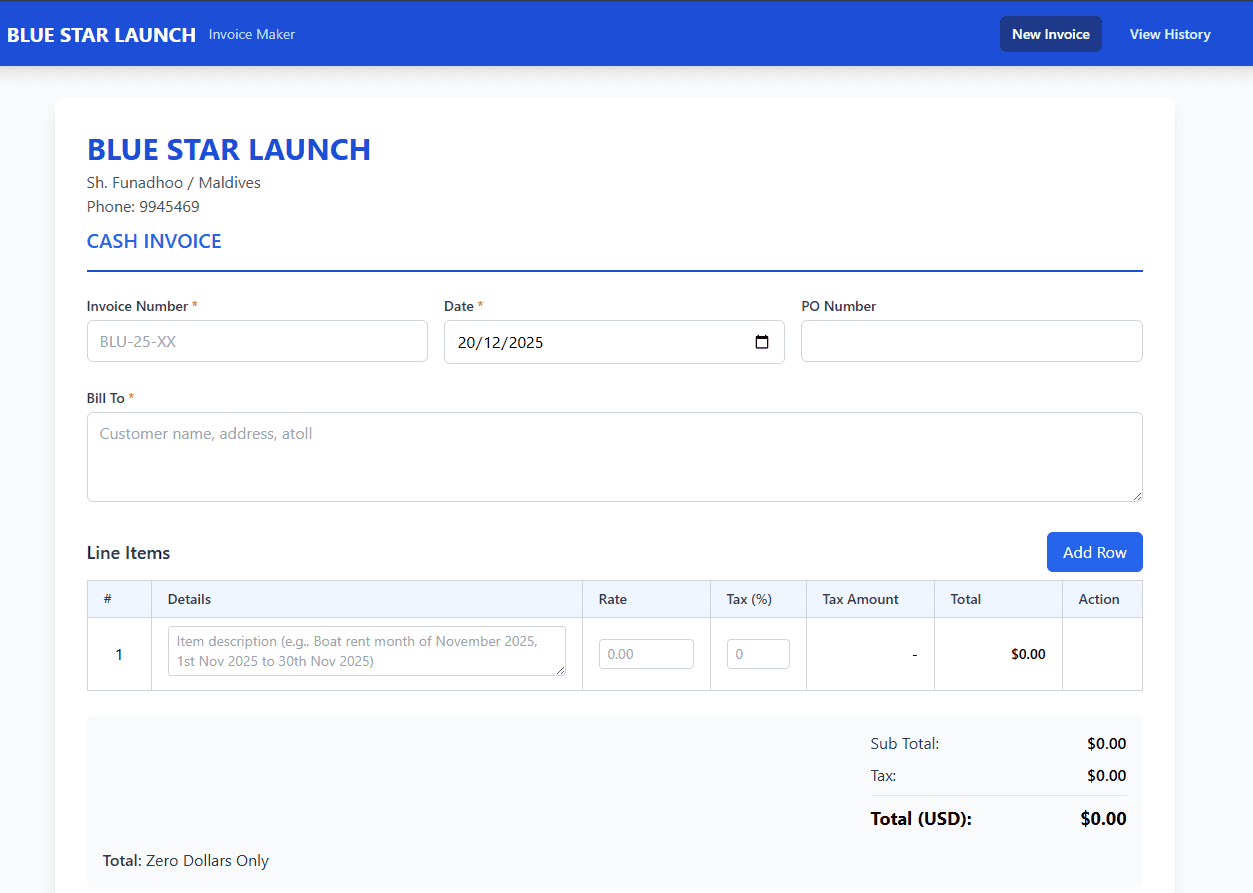Select the PO Number input box
Viewport: 1253px width, 893px height.
[x=971, y=341]
